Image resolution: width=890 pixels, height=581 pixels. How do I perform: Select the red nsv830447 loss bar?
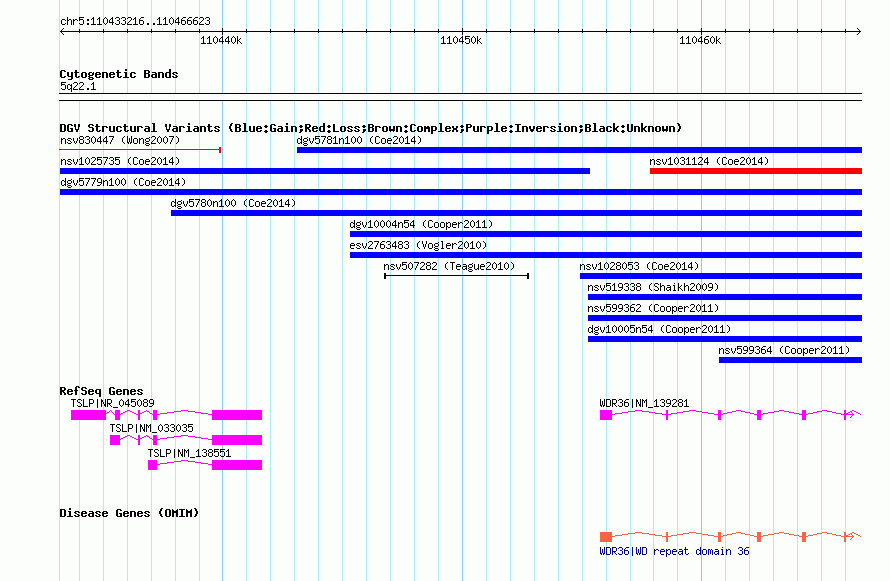pyautogui.click(x=140, y=150)
